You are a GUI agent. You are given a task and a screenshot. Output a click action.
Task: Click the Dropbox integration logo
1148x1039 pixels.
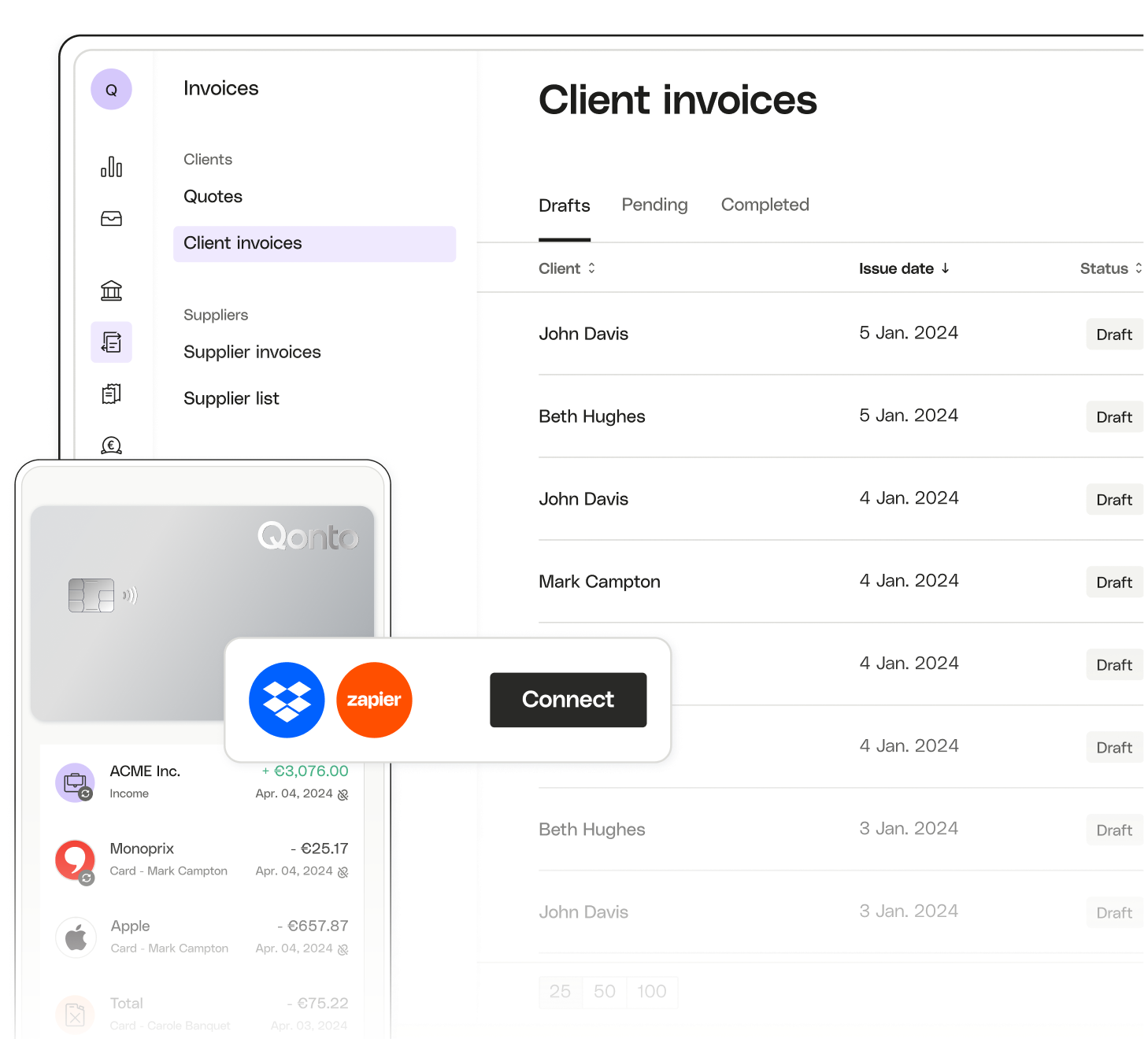click(287, 700)
